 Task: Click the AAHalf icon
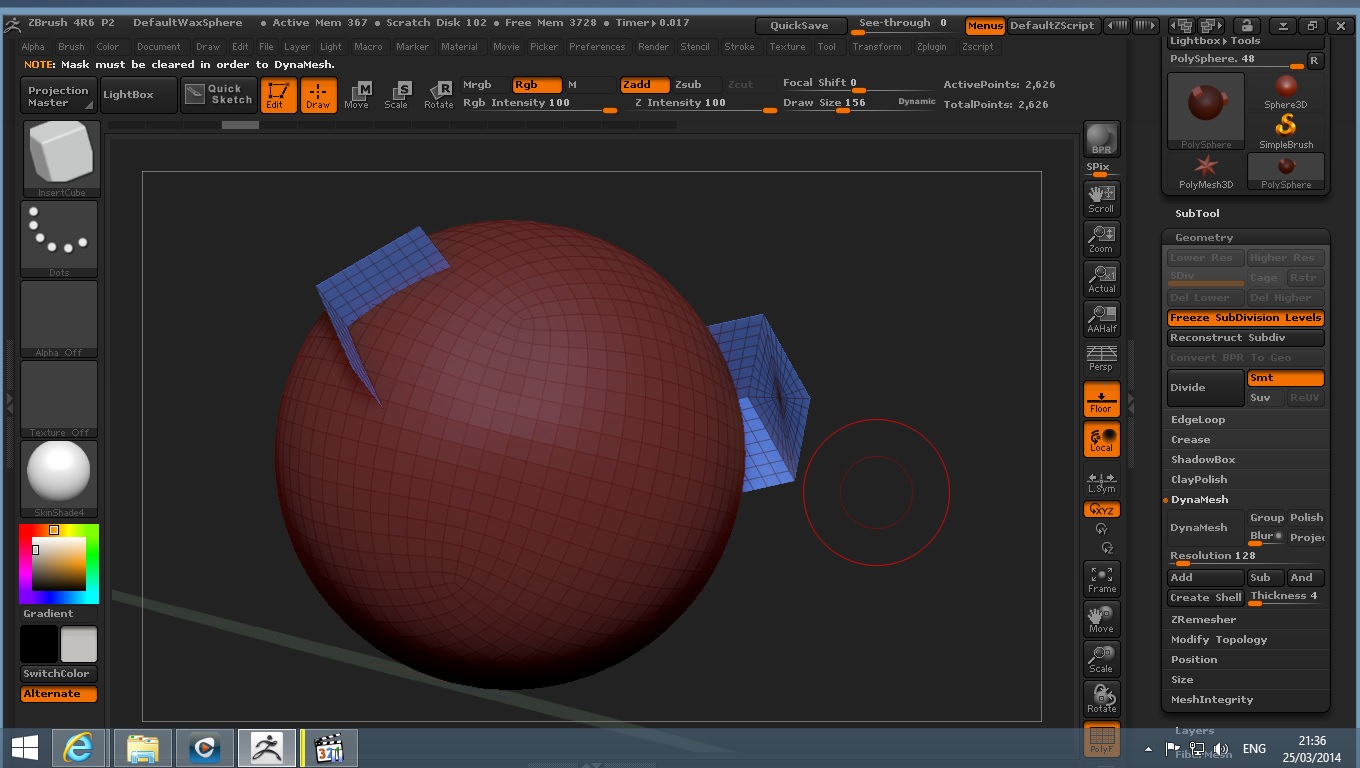click(x=1101, y=318)
